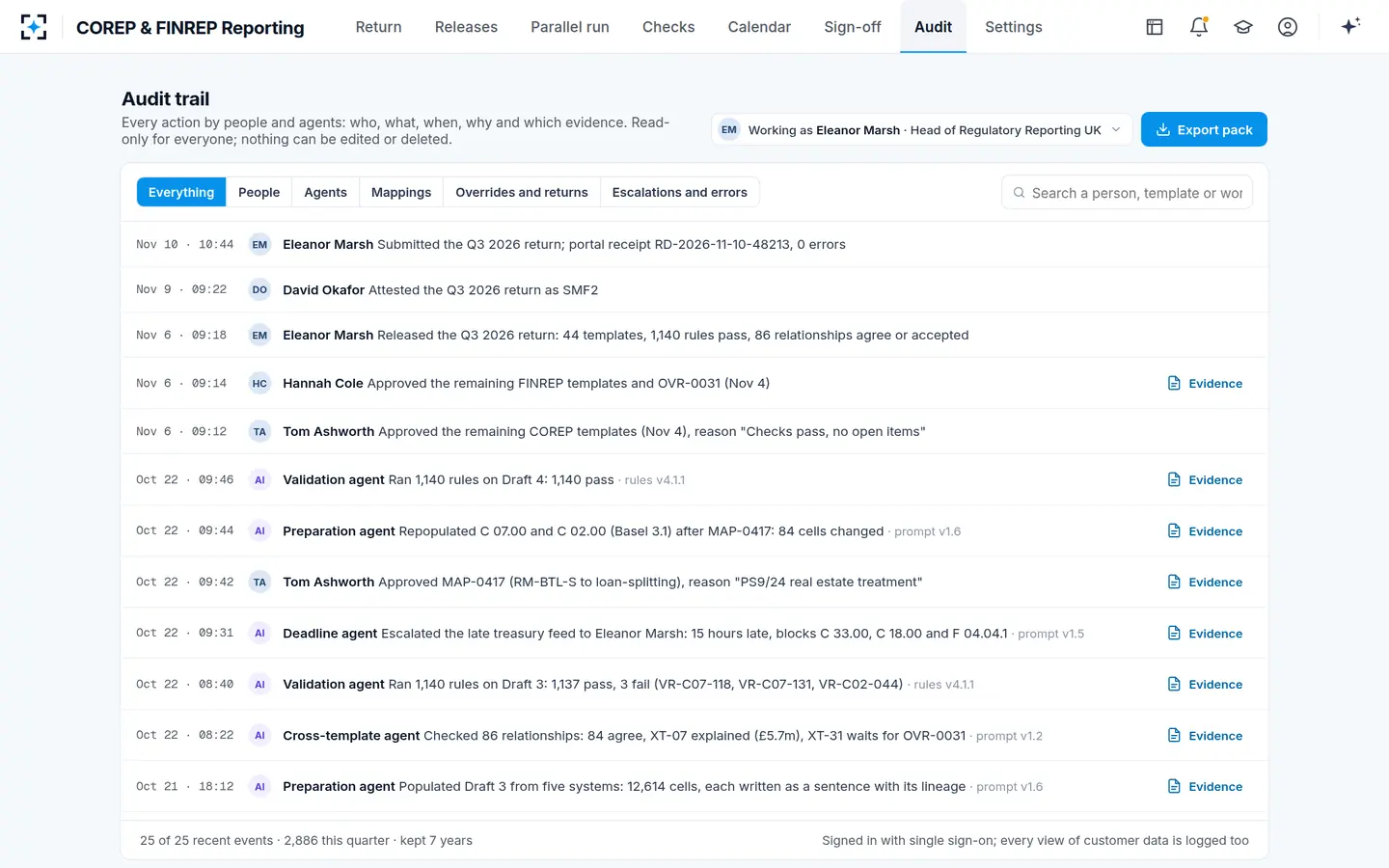Click the HC avatar beside Hannah Cole
This screenshot has width=1389, height=868.
(259, 384)
